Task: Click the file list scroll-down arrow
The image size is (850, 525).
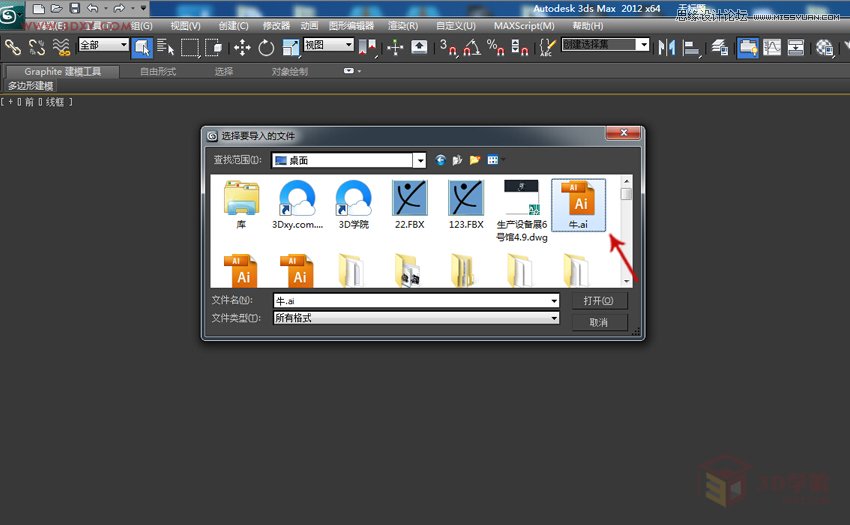Action: click(x=627, y=281)
